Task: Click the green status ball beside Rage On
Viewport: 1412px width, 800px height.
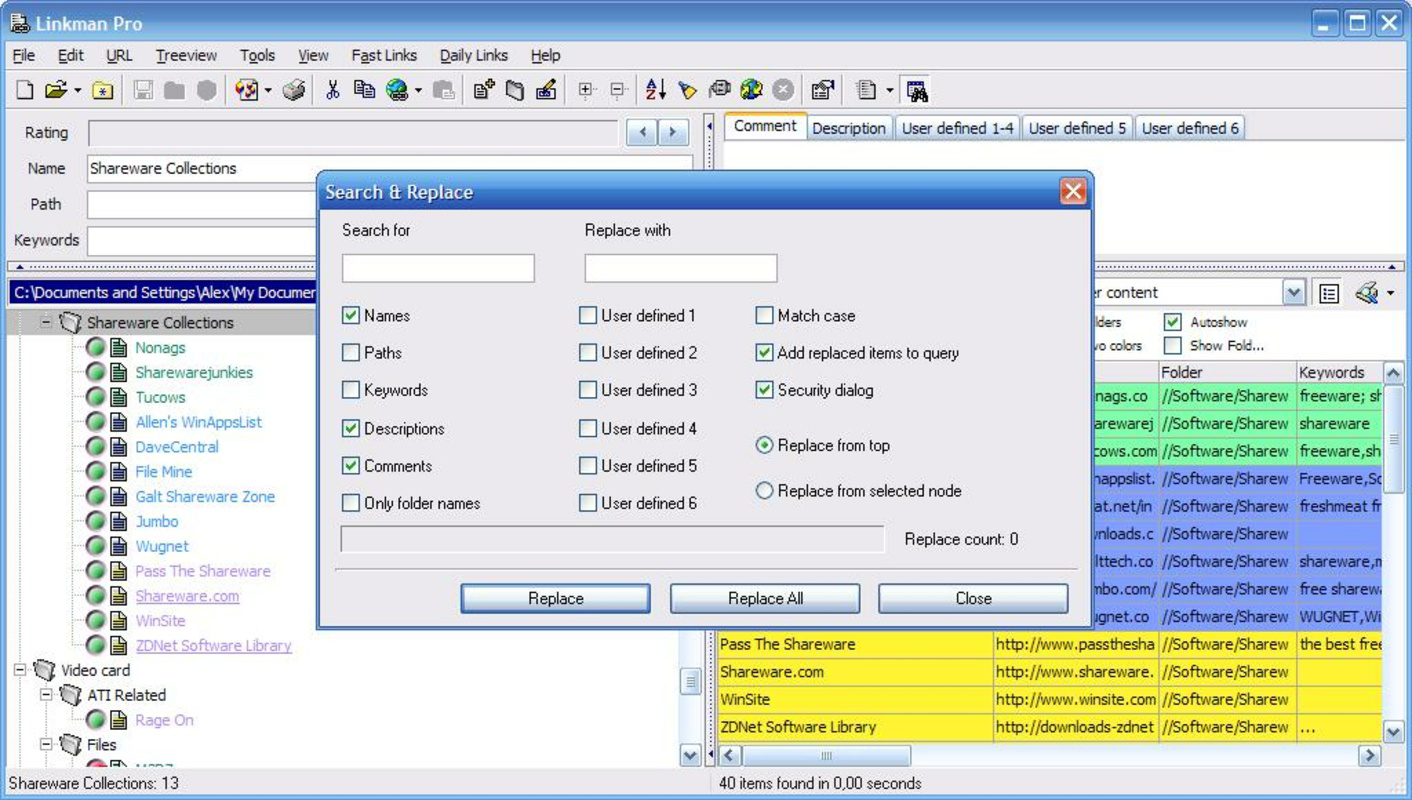Action: (95, 719)
